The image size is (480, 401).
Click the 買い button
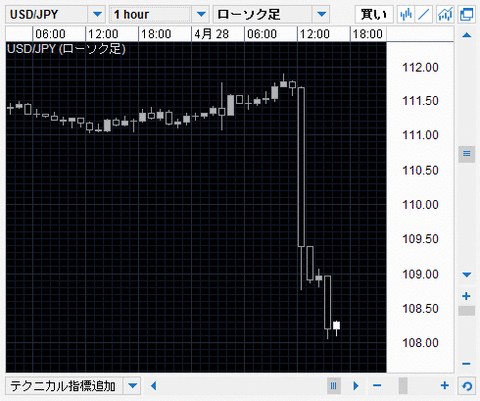coord(374,14)
